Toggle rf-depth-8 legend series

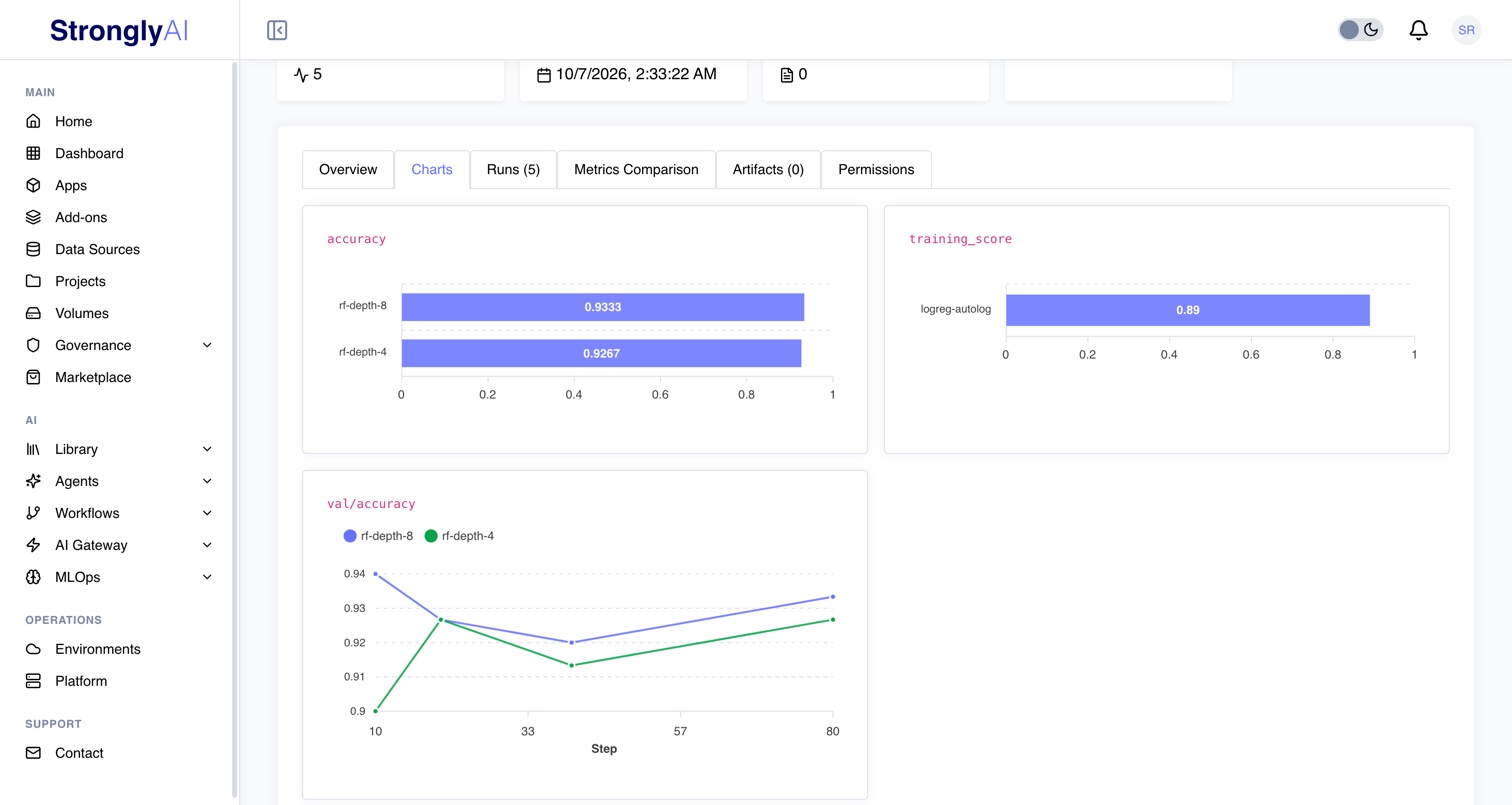[x=378, y=536]
